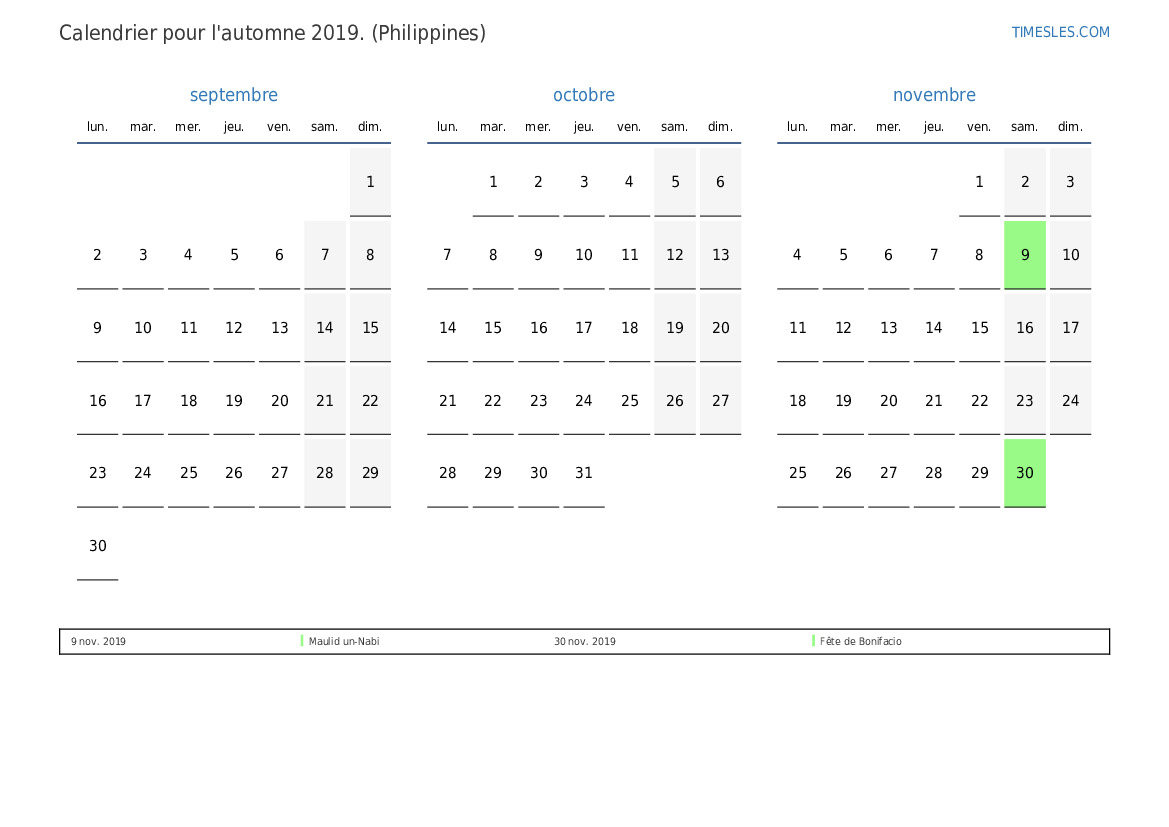Click the green marker beside Maulid un-Nabi
The width and height of the screenshot is (1169, 827).
[x=302, y=641]
